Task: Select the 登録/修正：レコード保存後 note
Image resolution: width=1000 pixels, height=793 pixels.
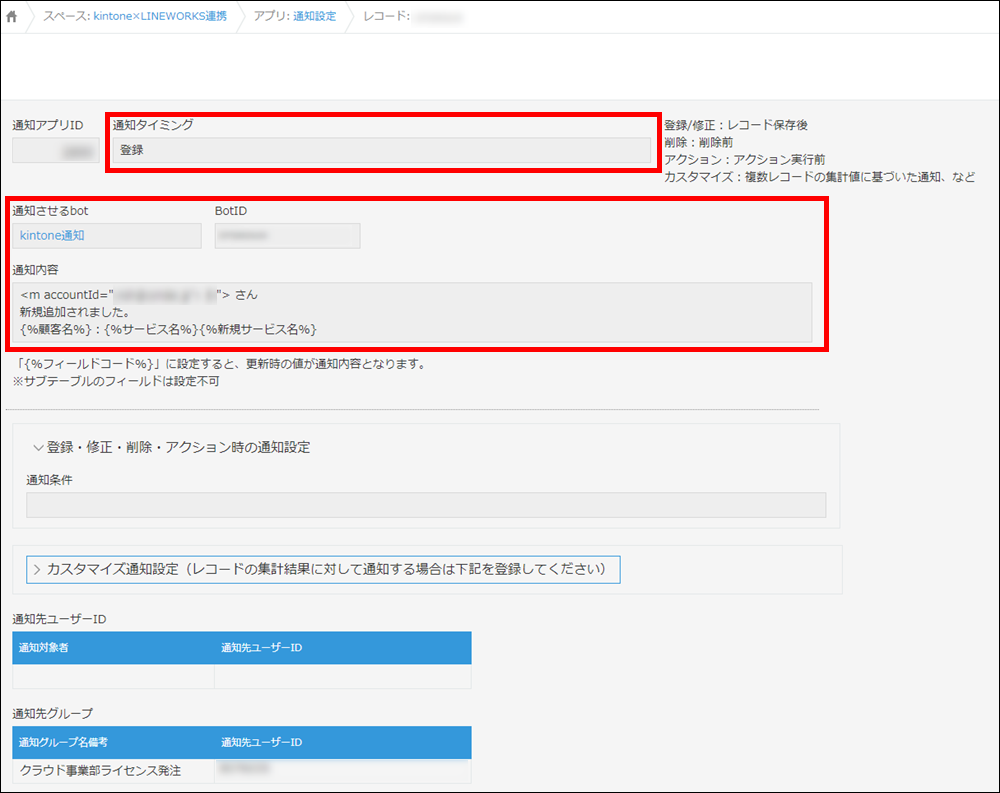Action: 736,125
